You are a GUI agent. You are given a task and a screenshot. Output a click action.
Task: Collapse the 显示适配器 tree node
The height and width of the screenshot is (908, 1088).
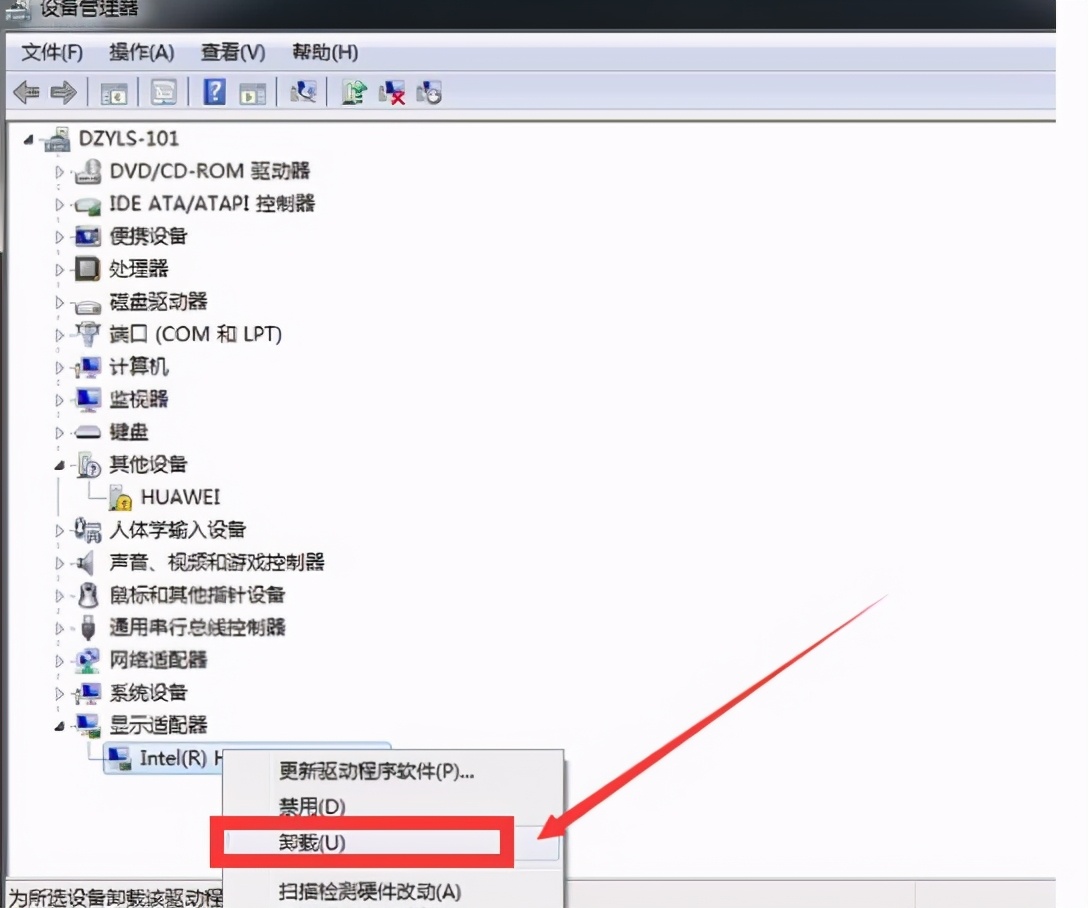[x=60, y=725]
